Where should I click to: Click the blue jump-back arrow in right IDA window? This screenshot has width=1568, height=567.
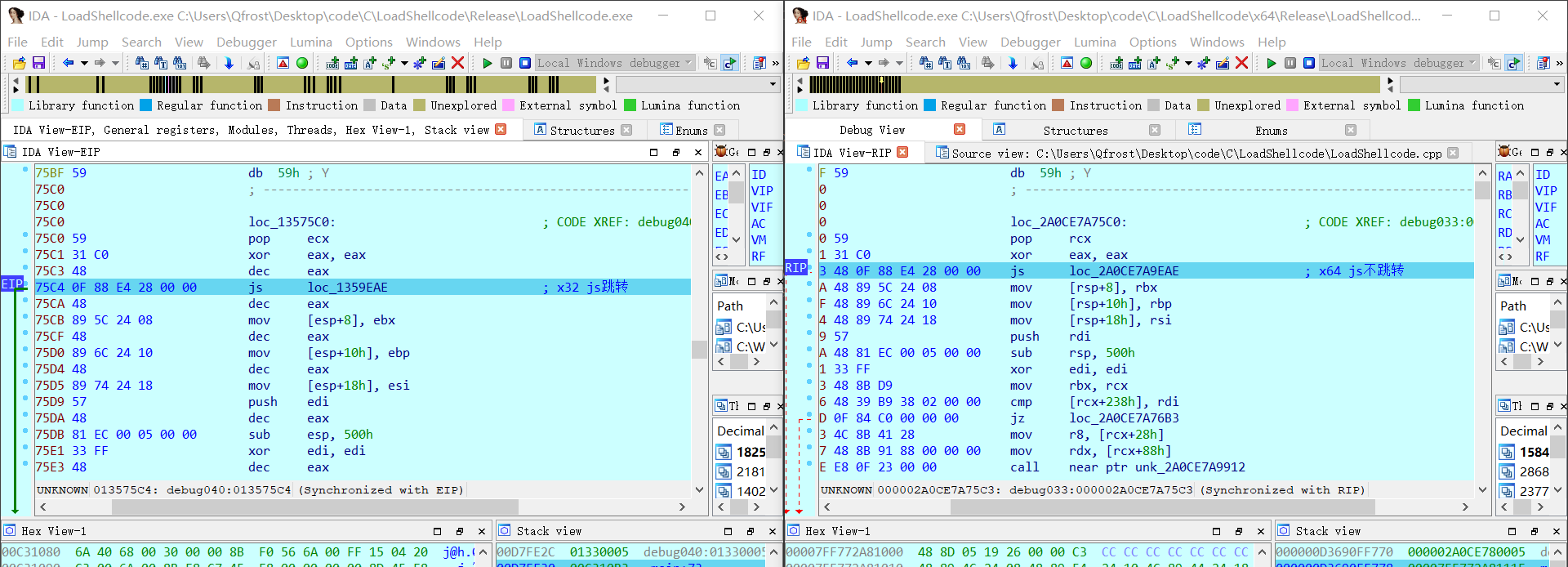point(852,63)
